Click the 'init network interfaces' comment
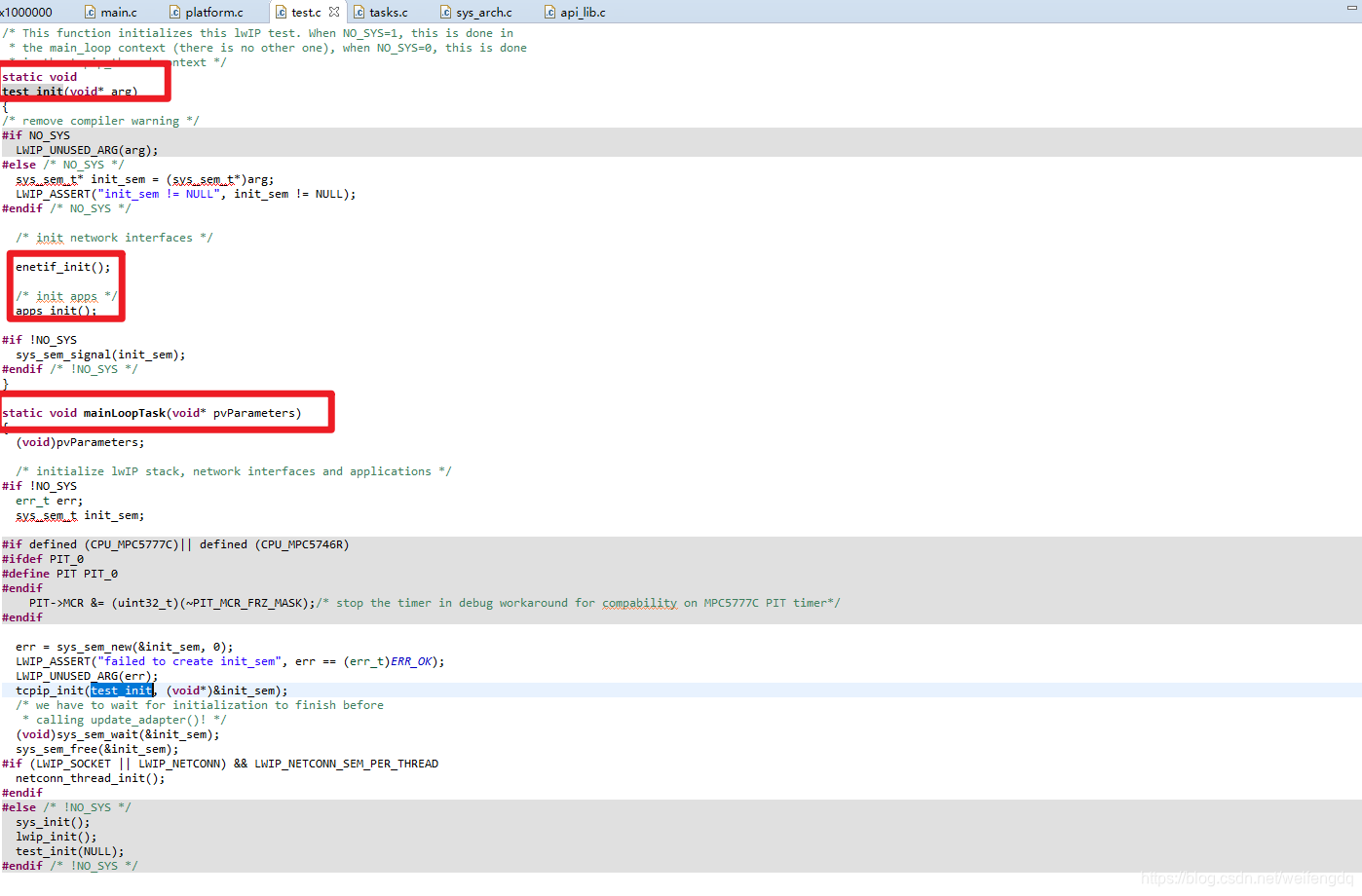The image size is (1362, 896). (114, 238)
